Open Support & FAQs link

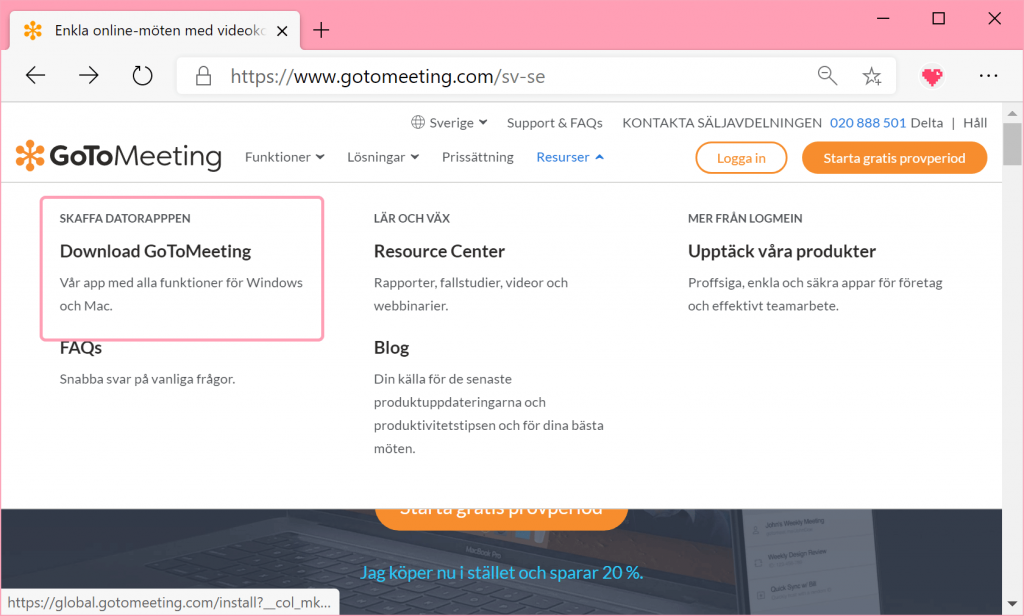[x=554, y=122]
